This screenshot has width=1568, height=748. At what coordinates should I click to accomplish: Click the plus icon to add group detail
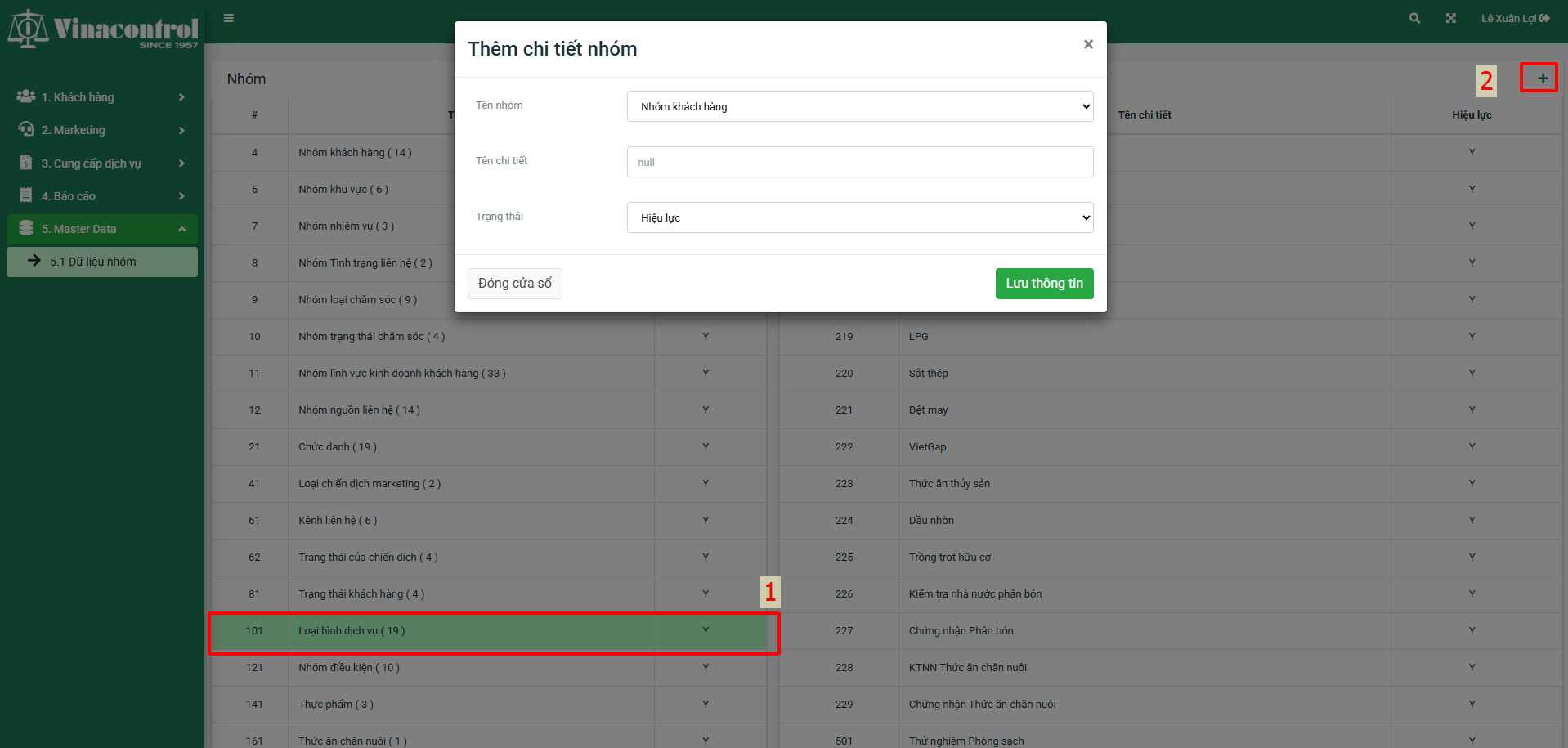(1542, 78)
